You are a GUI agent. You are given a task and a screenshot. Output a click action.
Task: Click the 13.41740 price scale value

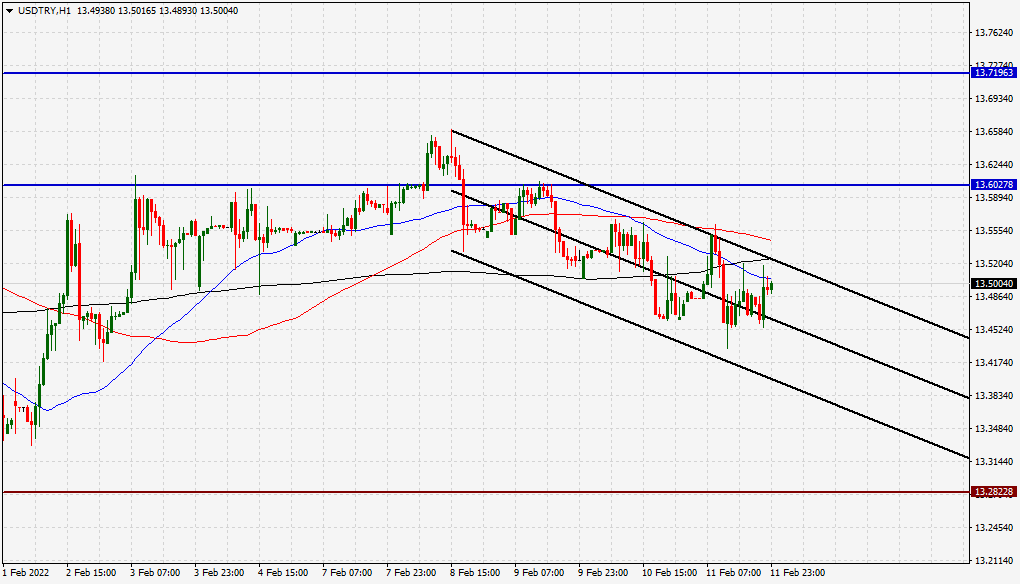[x=994, y=362]
